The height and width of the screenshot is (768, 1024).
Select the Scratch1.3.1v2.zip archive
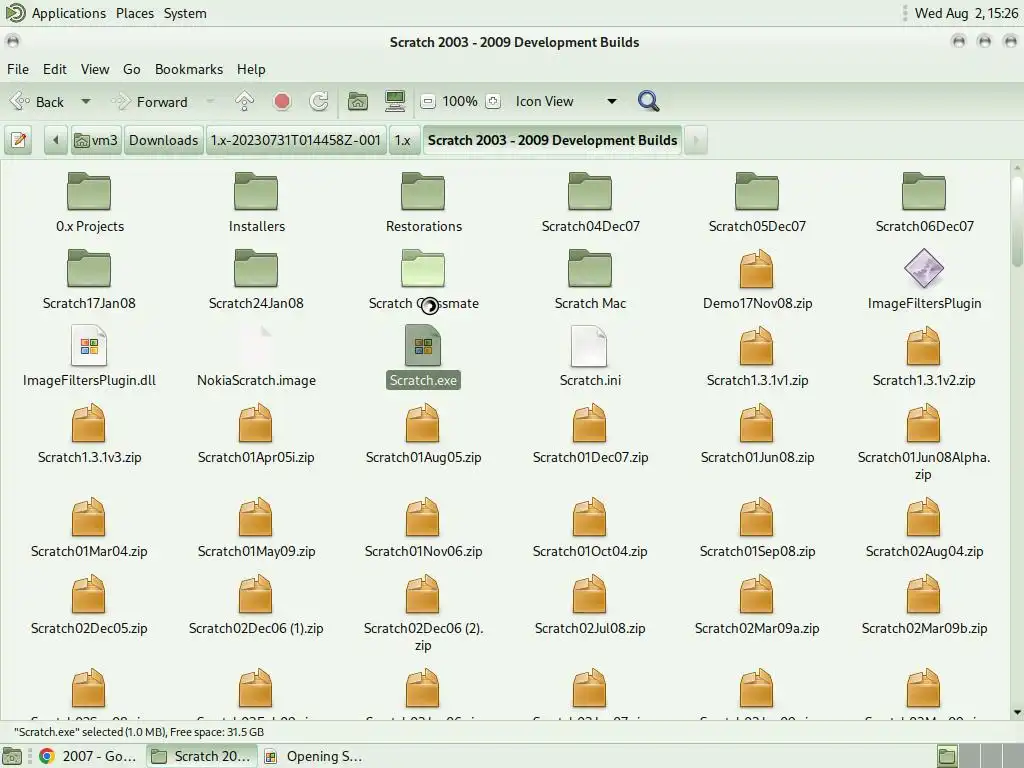(x=924, y=357)
